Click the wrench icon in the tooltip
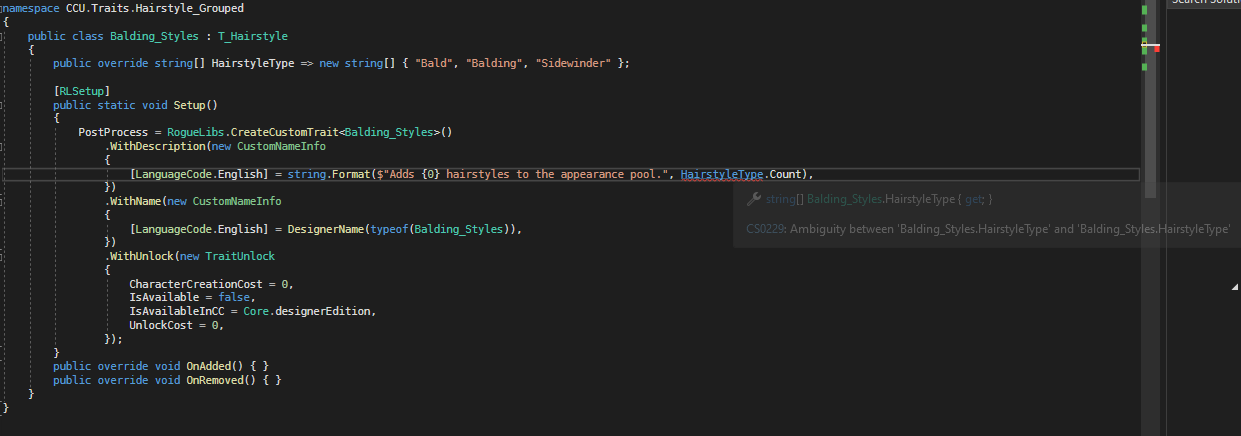The height and width of the screenshot is (436, 1241). tap(755, 199)
